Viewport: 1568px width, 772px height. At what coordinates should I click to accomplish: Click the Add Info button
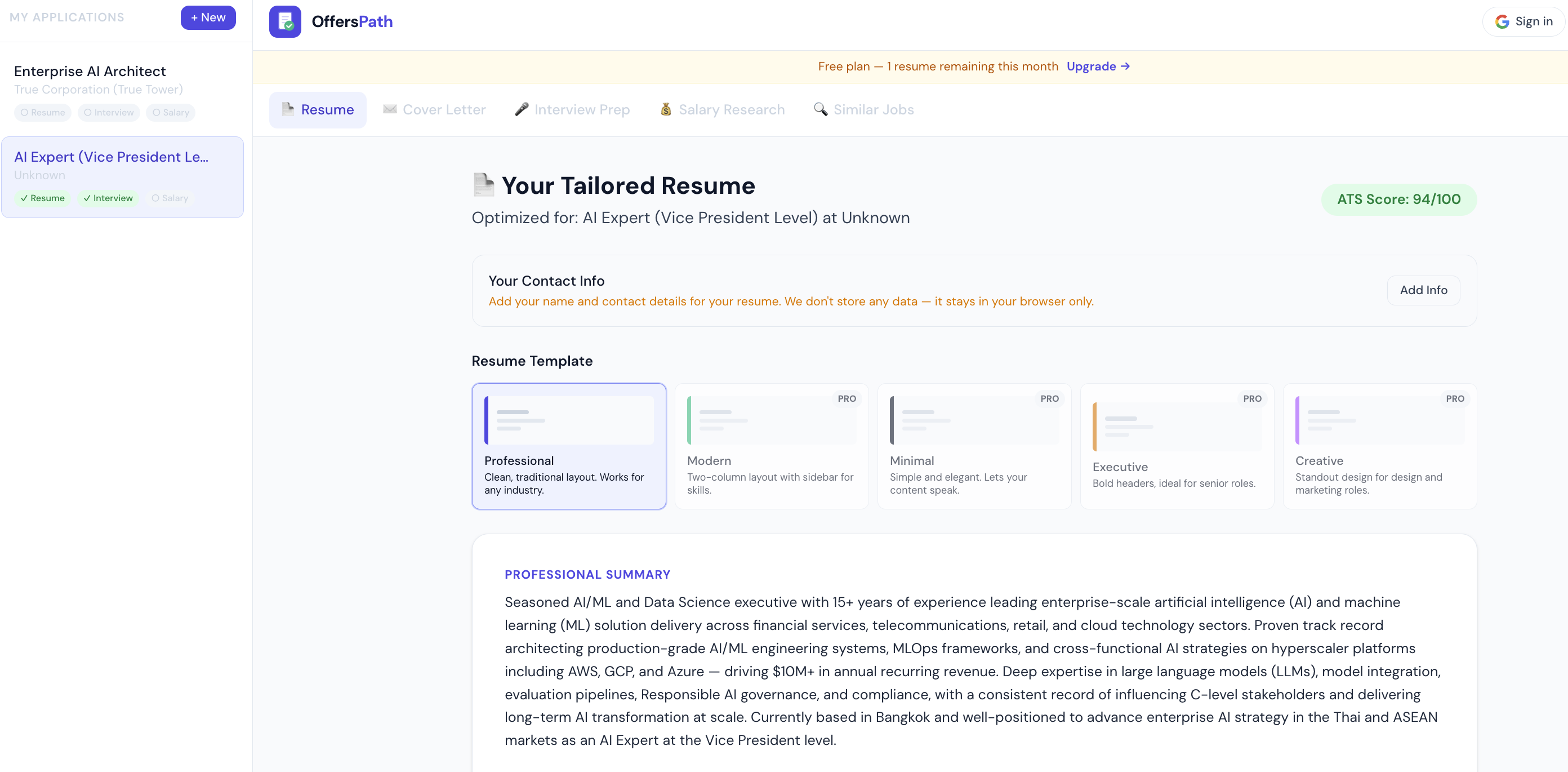point(1423,290)
